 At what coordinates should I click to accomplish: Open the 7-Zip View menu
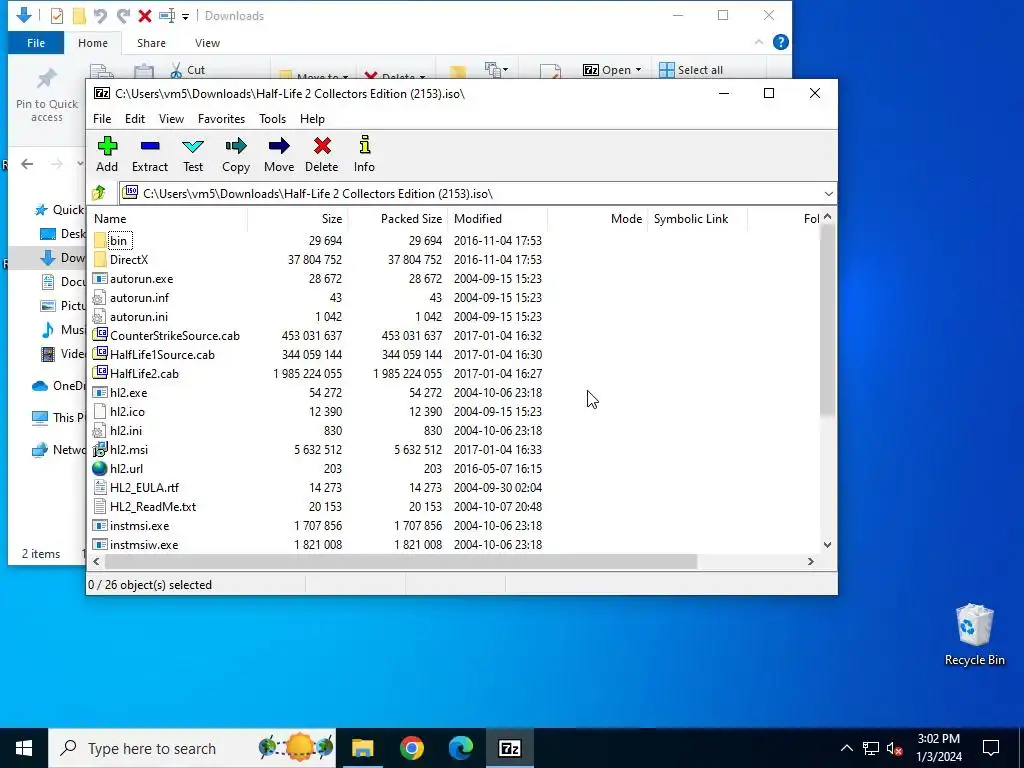pos(171,119)
